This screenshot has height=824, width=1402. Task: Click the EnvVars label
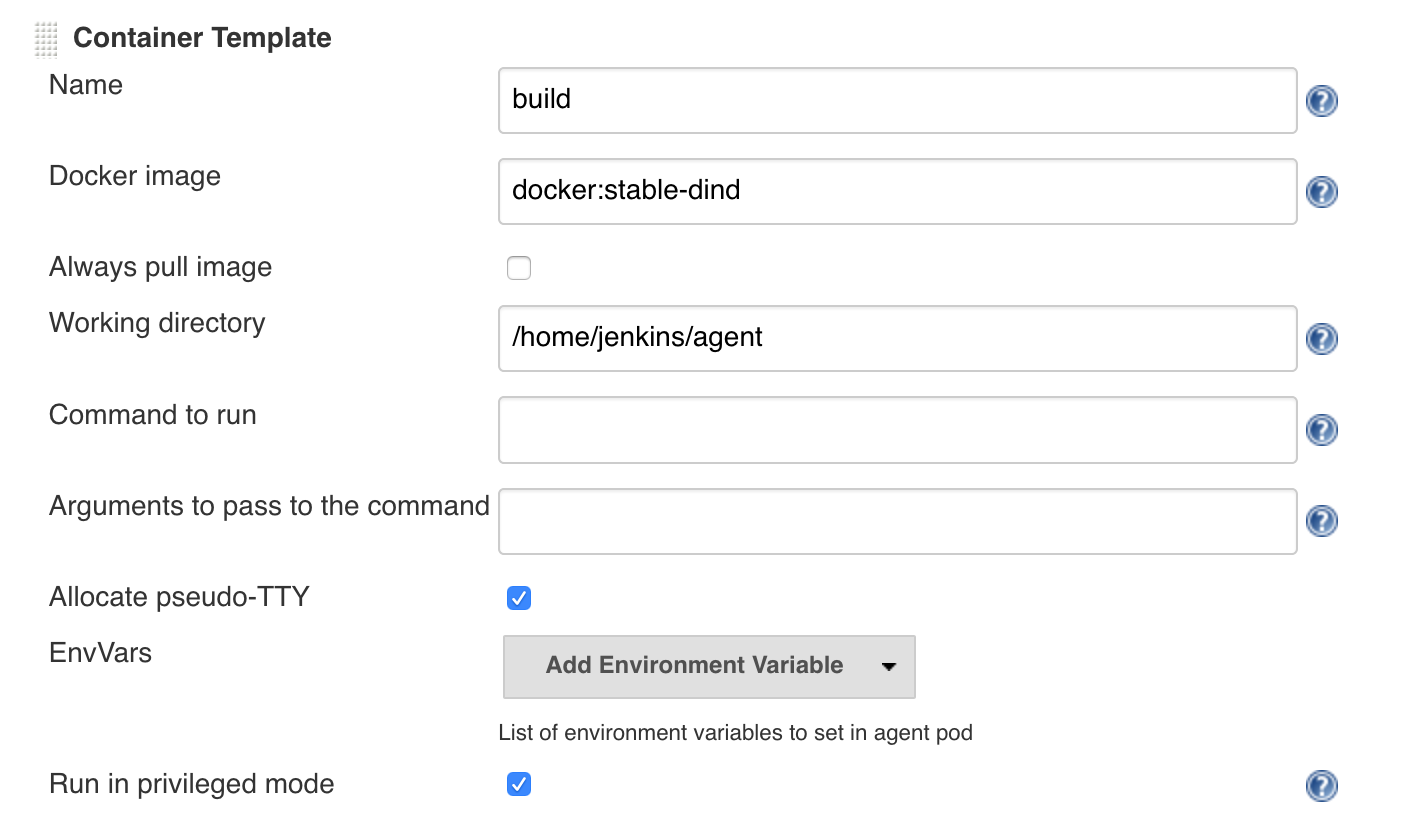100,654
